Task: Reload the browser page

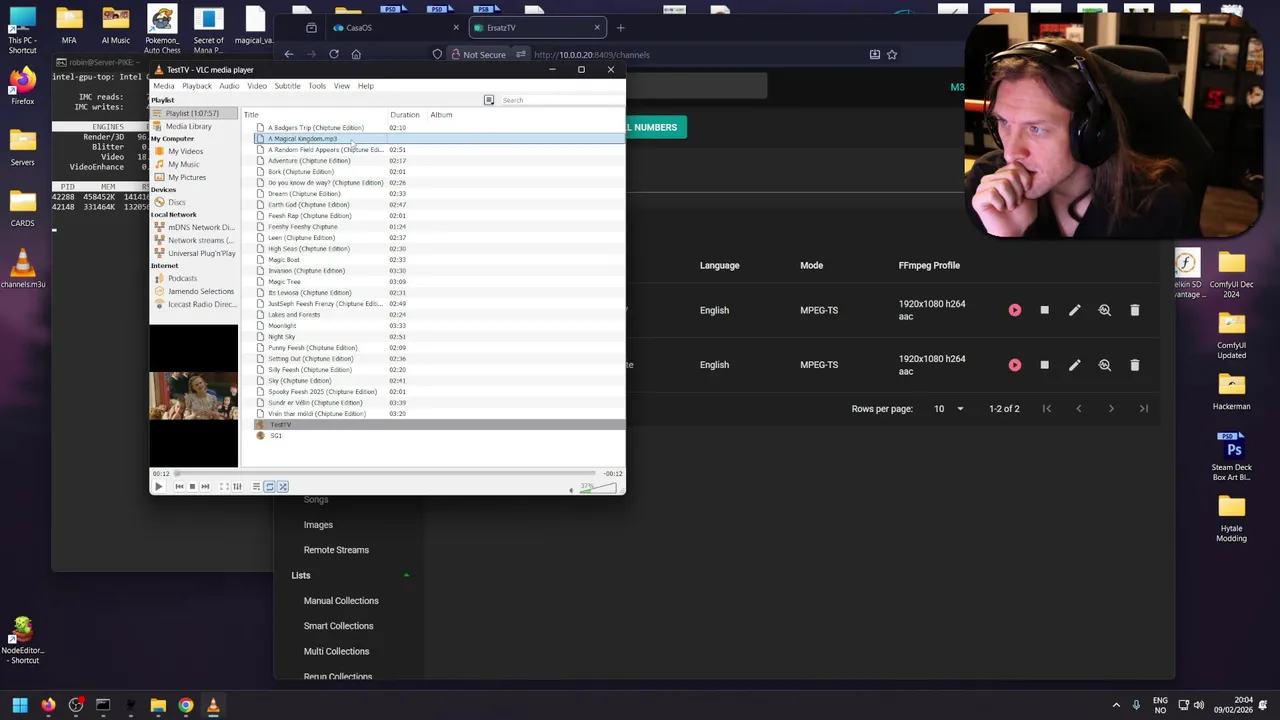Action: coord(334,55)
